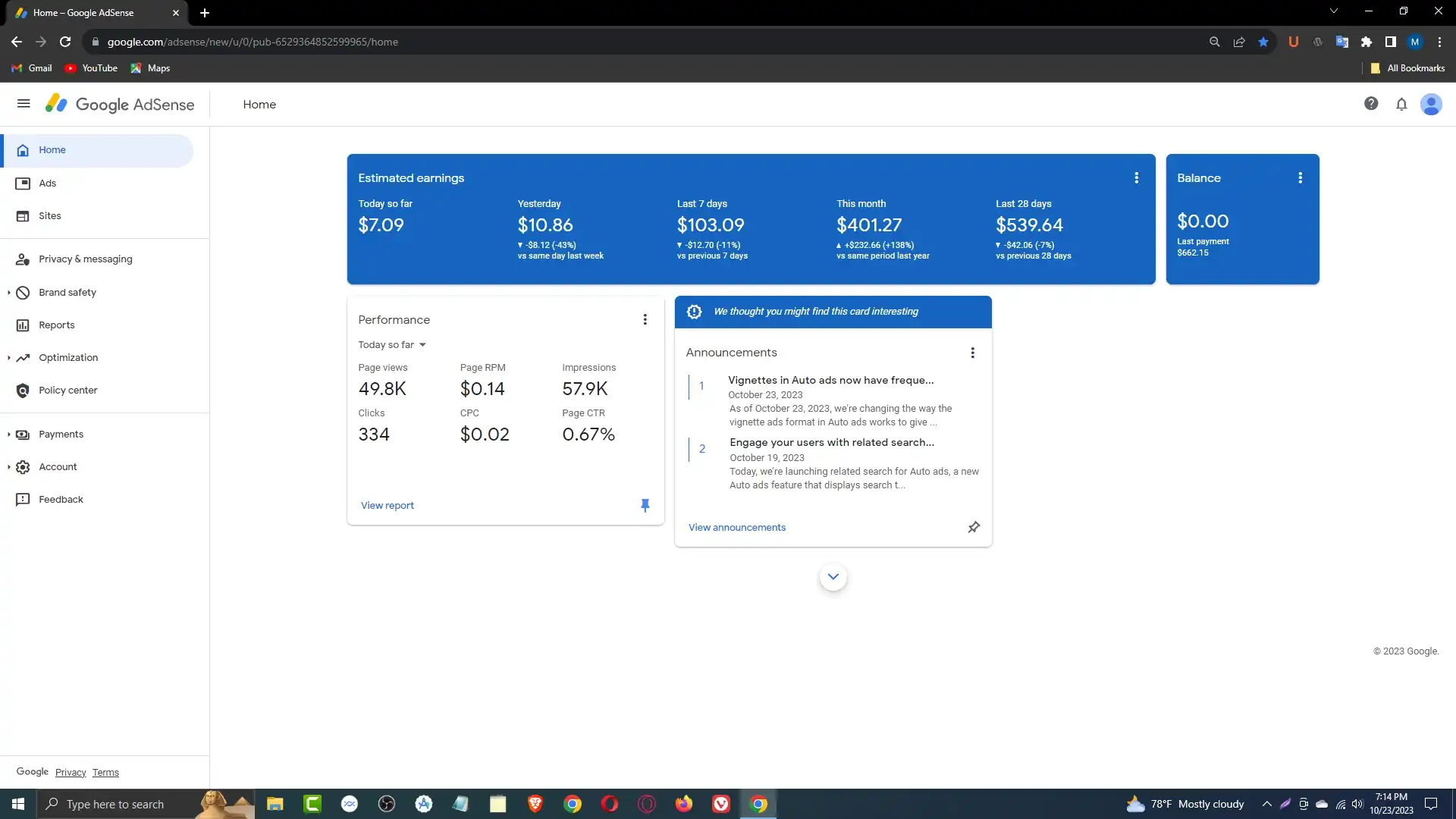Bookmark star icon in address bar
The height and width of the screenshot is (819, 1456).
[x=1263, y=42]
